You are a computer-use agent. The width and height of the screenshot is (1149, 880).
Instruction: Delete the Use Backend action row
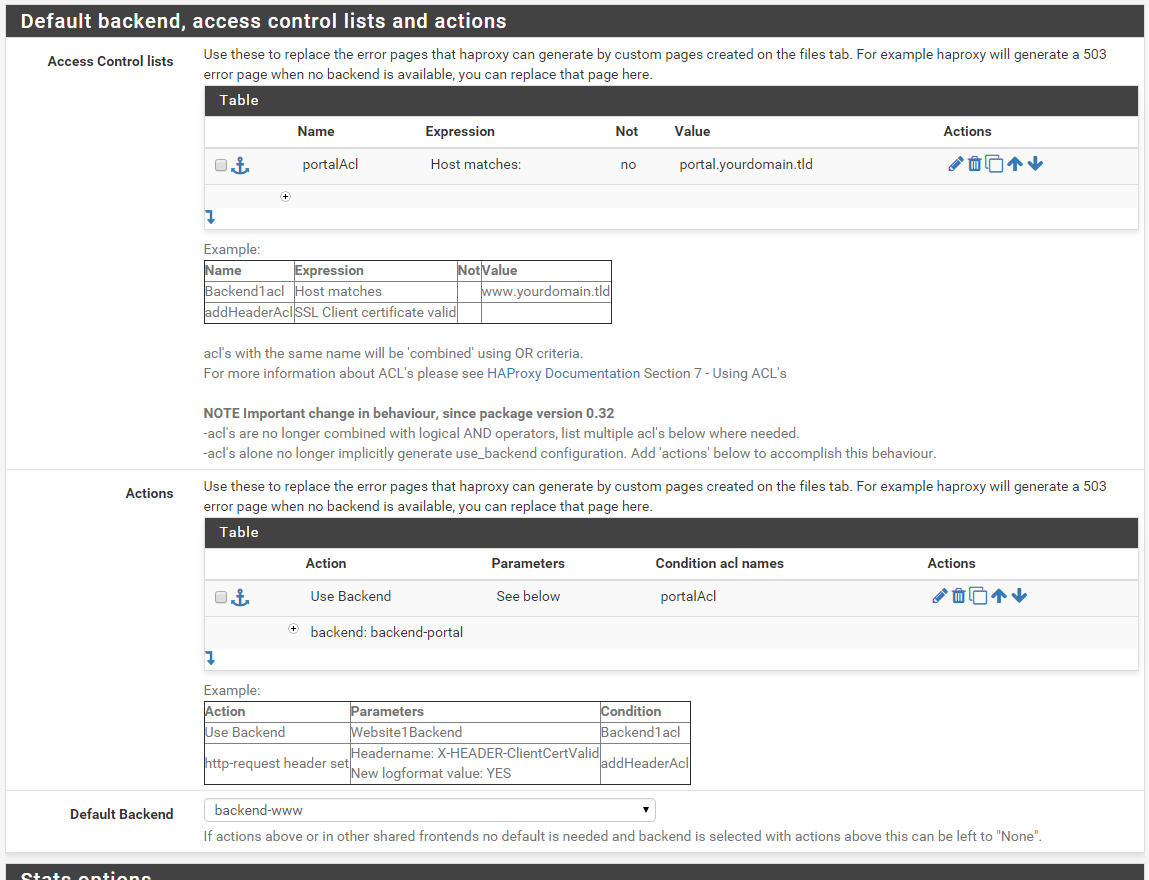(x=958, y=596)
